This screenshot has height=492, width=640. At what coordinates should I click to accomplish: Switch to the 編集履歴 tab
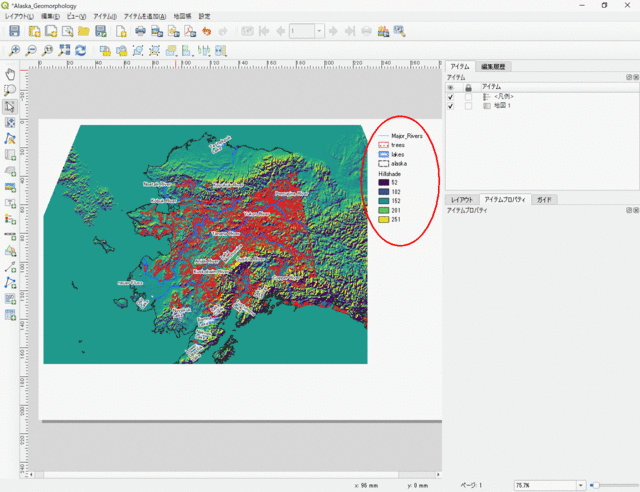pos(494,67)
